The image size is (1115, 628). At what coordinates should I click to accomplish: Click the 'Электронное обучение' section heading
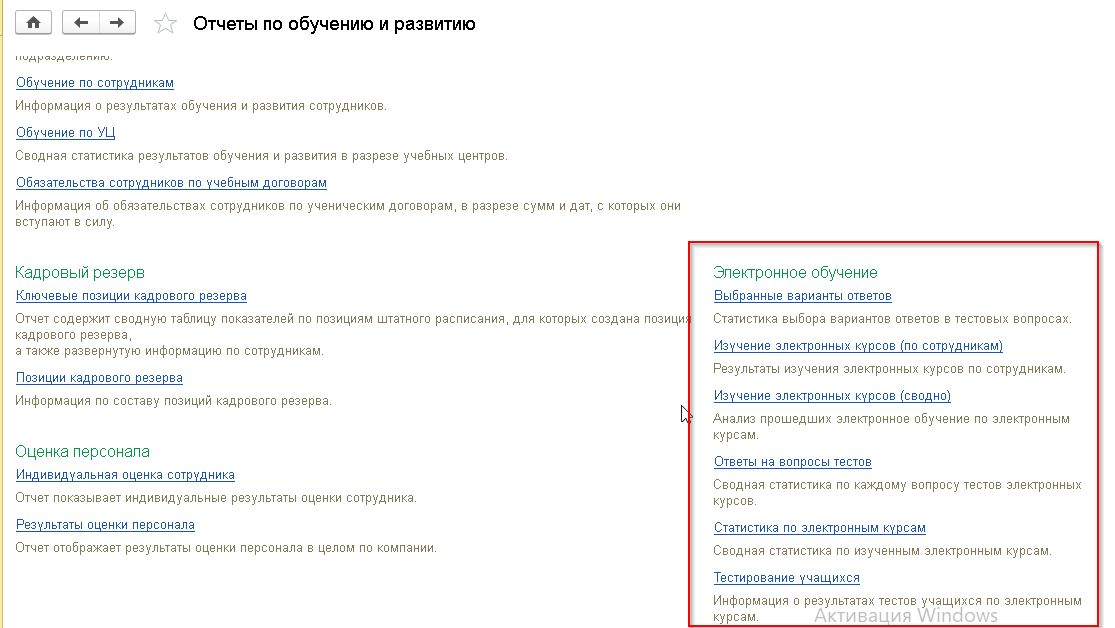pos(794,272)
